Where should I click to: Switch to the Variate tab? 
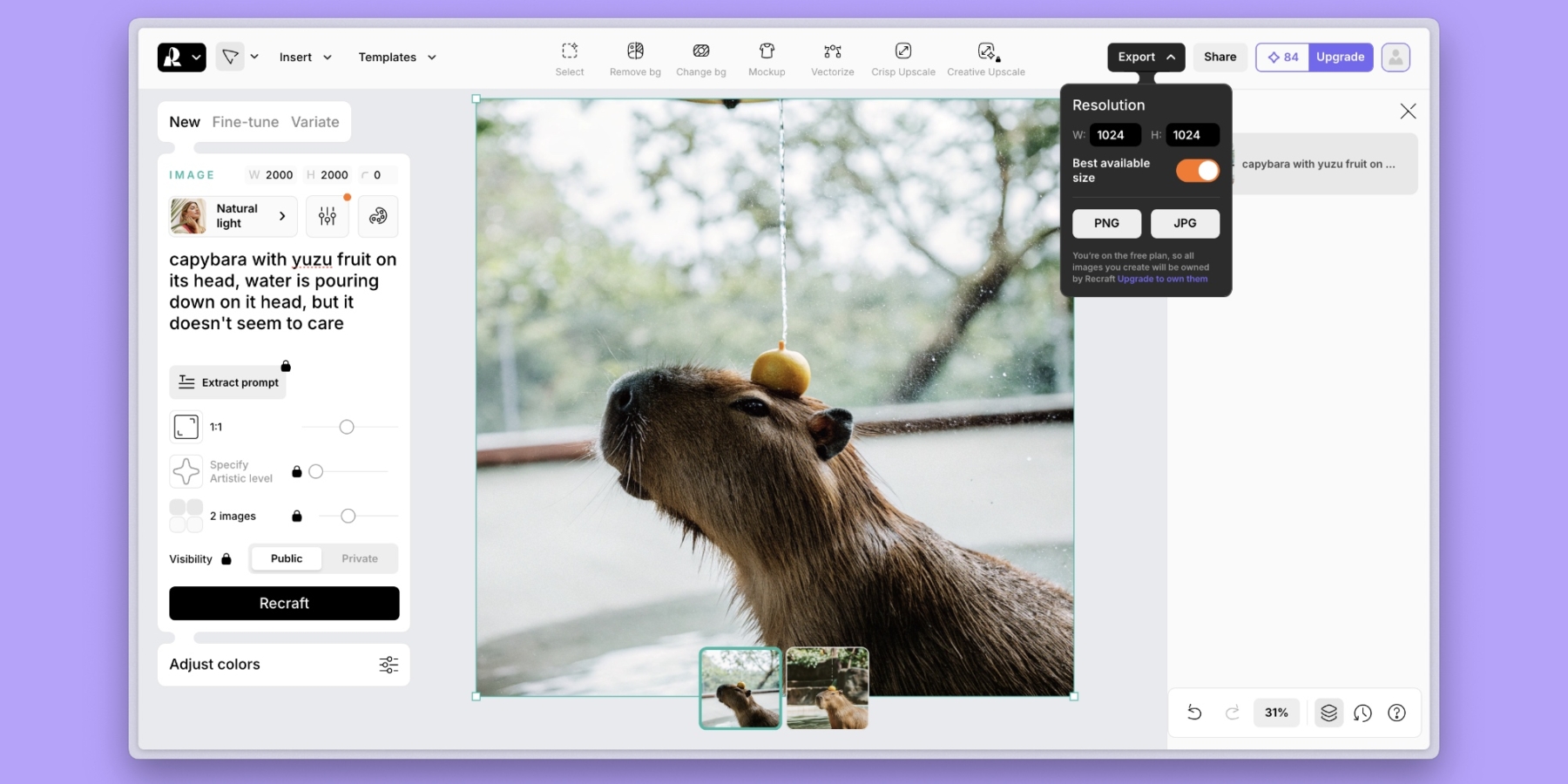click(x=314, y=122)
